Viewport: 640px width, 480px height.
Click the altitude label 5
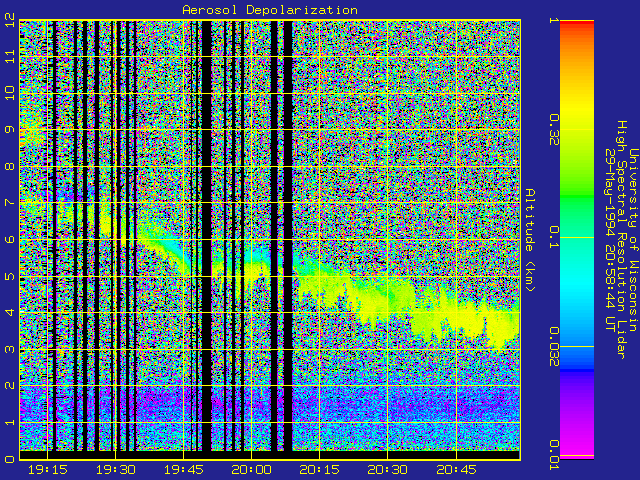10,276
